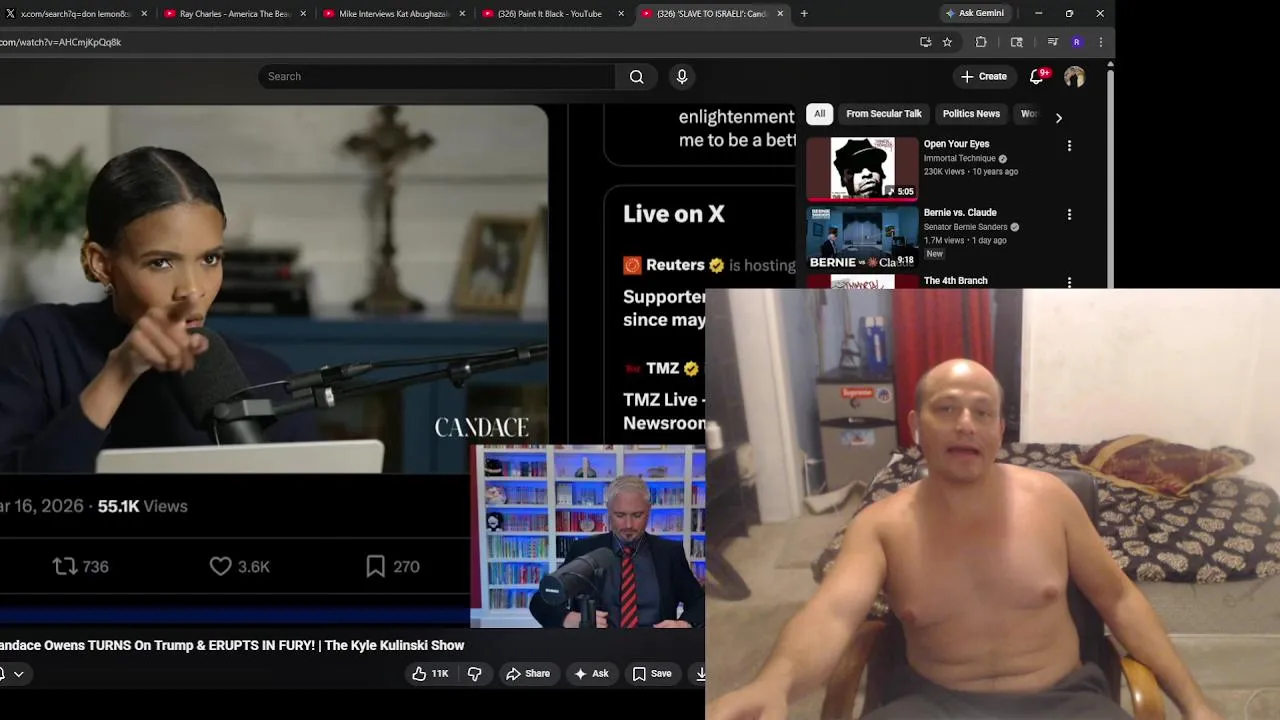Close the Ray Charles tab

point(303,14)
